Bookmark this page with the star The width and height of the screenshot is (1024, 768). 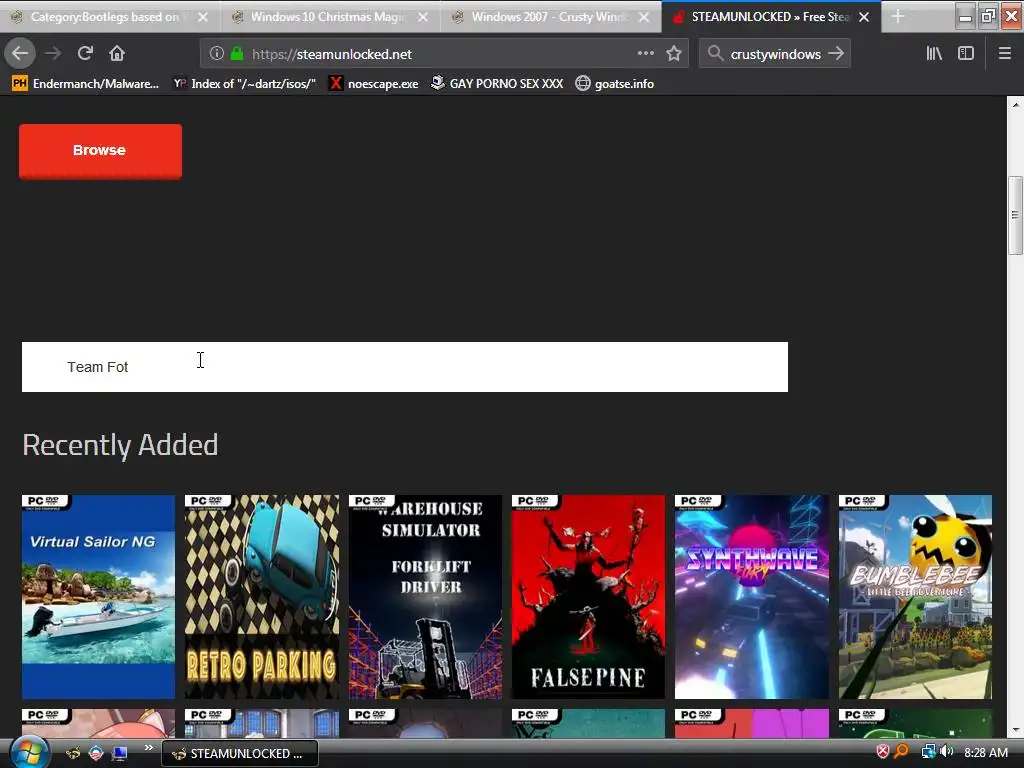[674, 54]
